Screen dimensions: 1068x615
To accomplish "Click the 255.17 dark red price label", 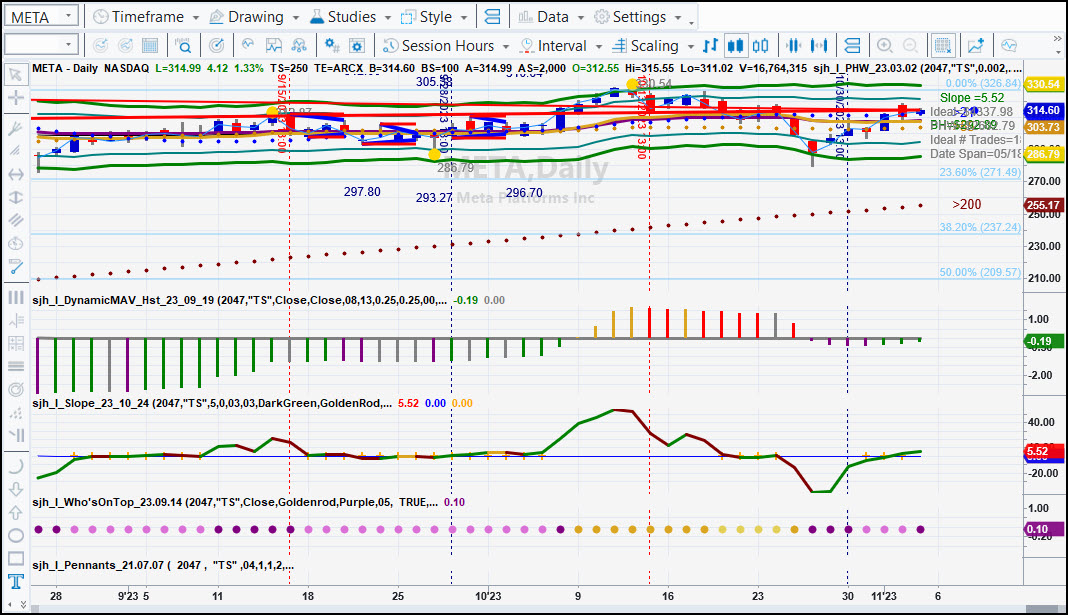I will click(x=1044, y=205).
